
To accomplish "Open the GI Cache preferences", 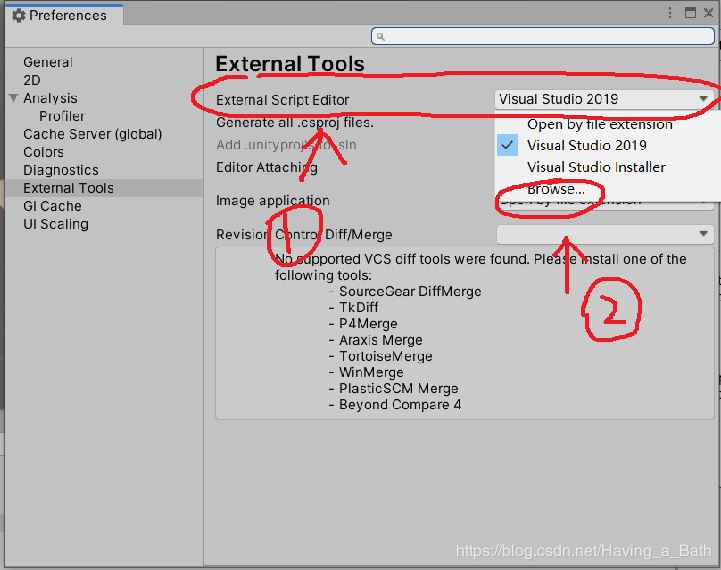I will (x=52, y=206).
